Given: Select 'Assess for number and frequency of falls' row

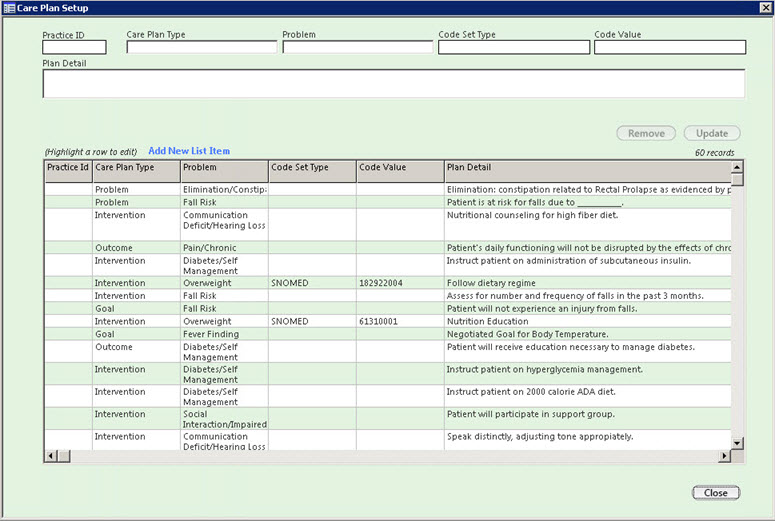Looking at the screenshot, I should [x=388, y=296].
